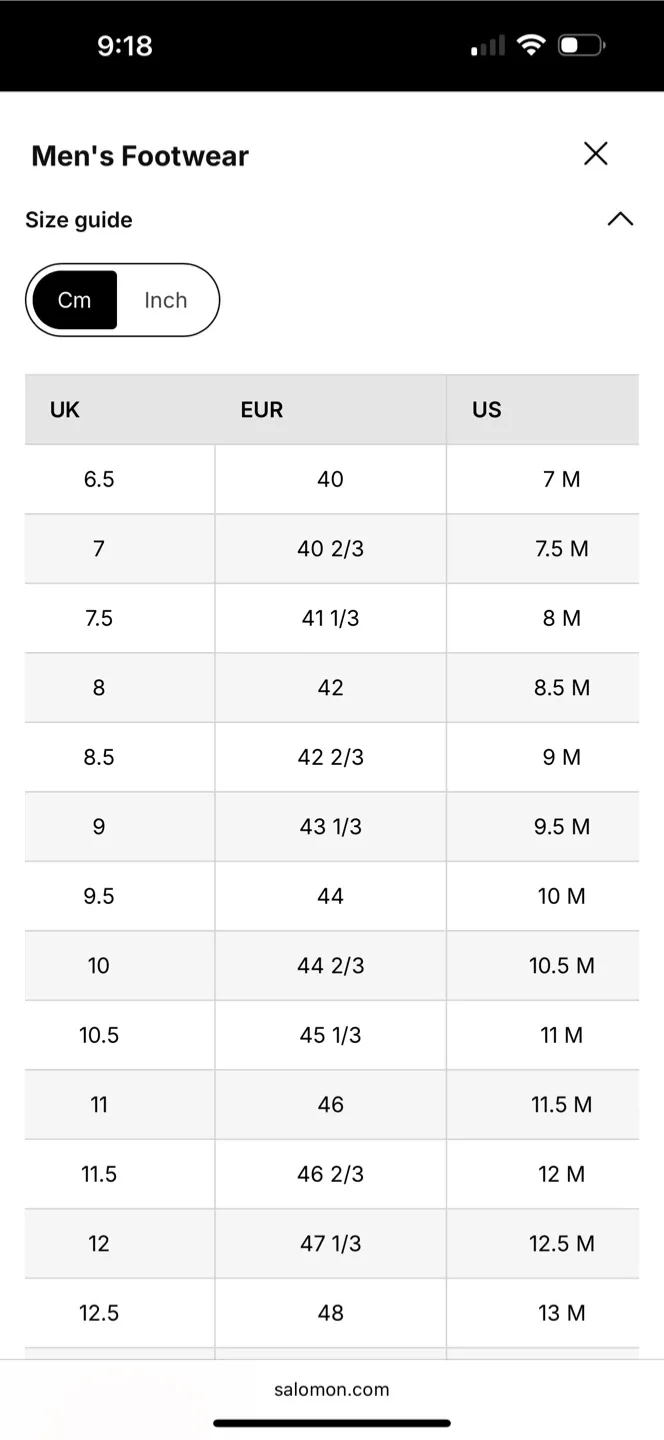Close the Men's Footwear size guide
This screenshot has height=1440, width=664.
[595, 153]
